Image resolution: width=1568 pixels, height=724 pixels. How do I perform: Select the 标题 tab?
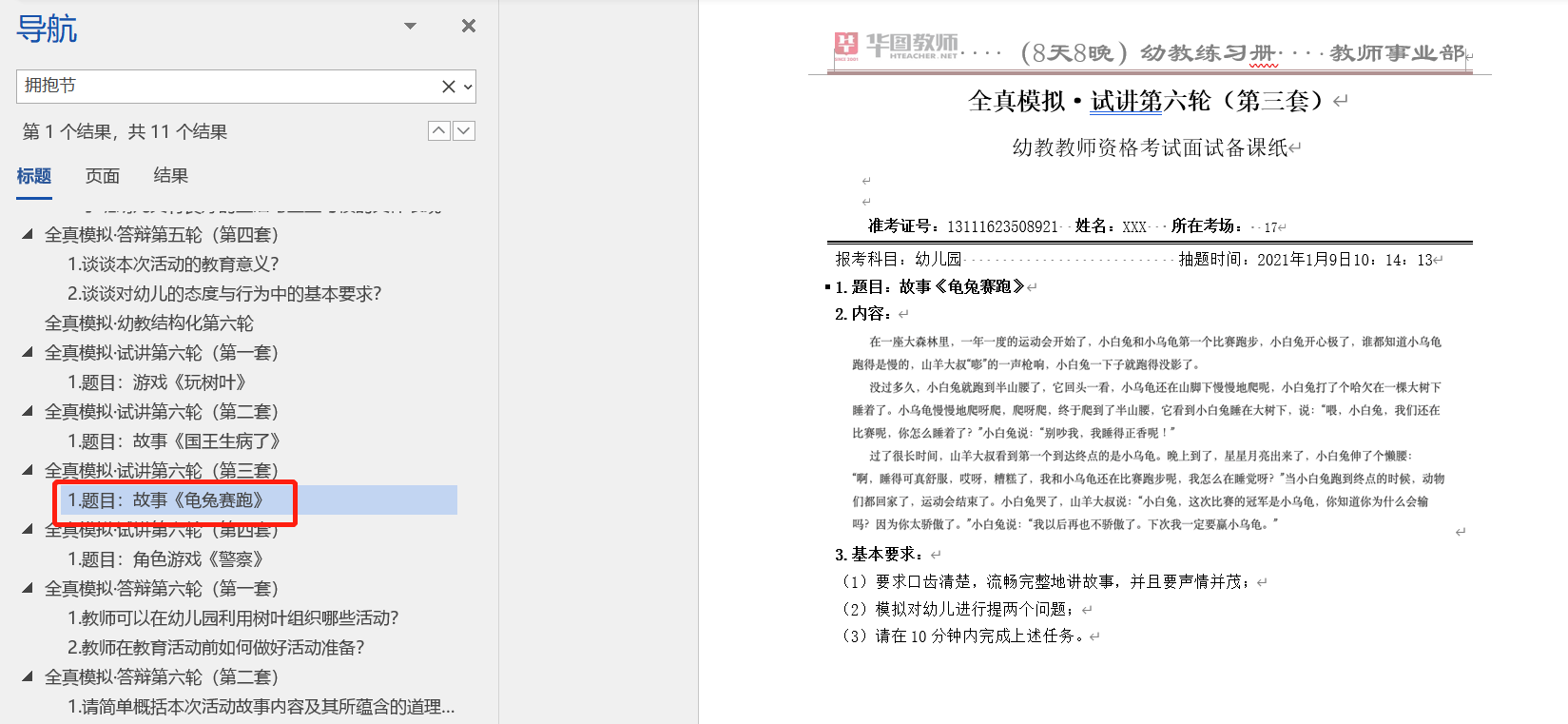pyautogui.click(x=34, y=176)
